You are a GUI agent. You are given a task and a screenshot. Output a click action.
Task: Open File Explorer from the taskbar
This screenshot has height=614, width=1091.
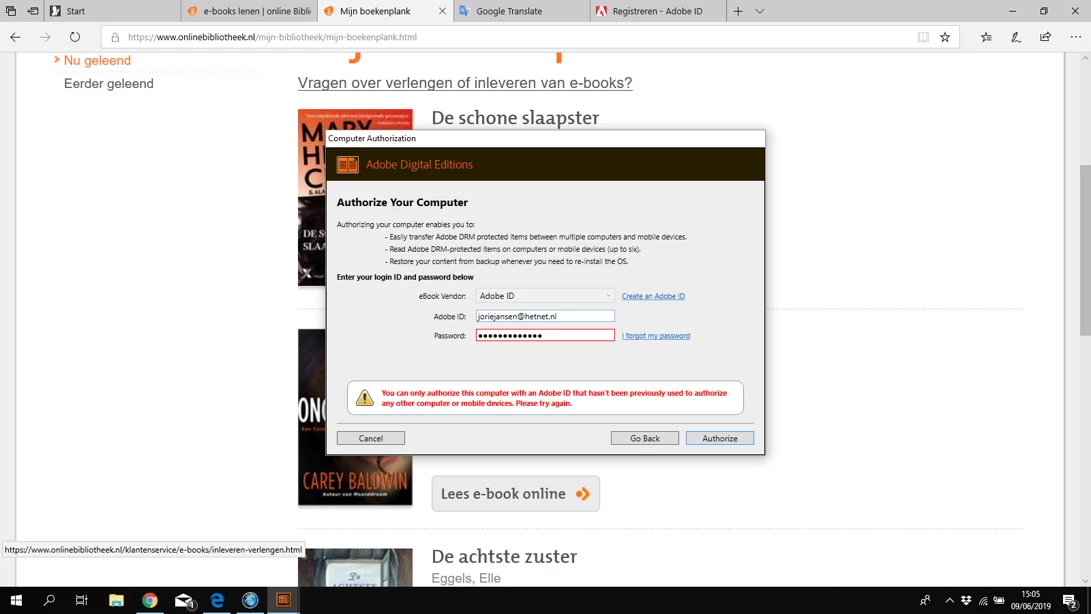point(116,600)
